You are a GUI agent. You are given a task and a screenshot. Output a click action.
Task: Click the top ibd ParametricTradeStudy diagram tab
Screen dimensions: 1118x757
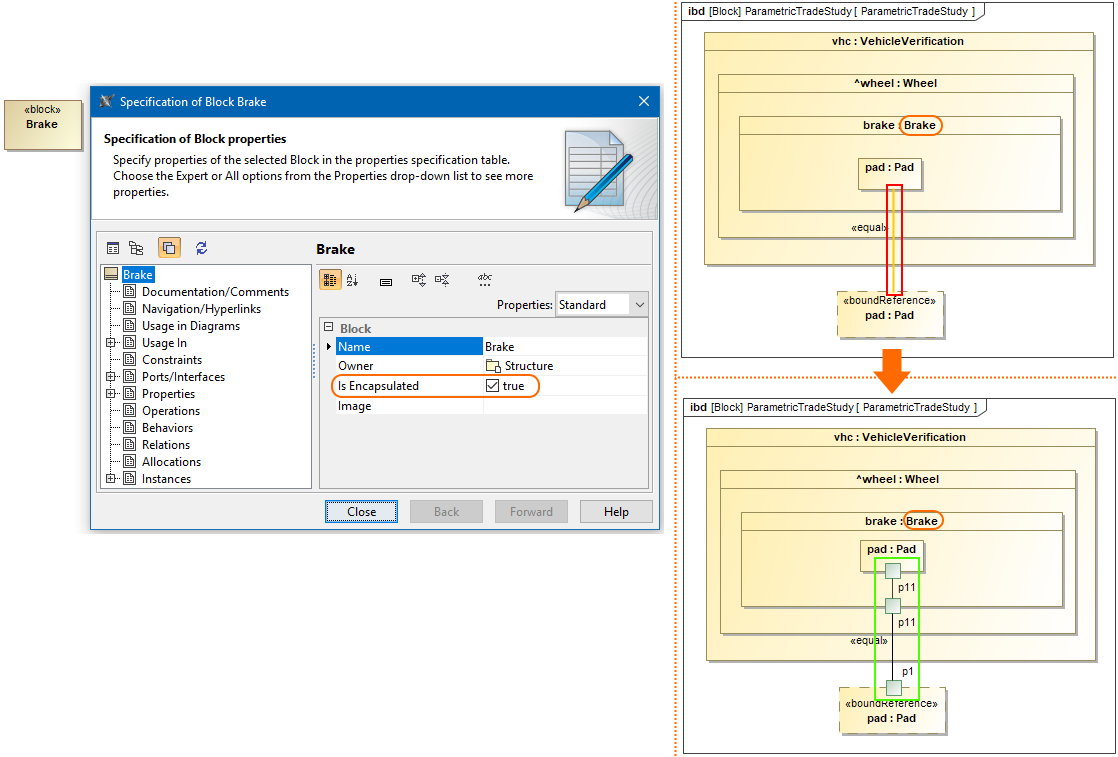click(830, 12)
